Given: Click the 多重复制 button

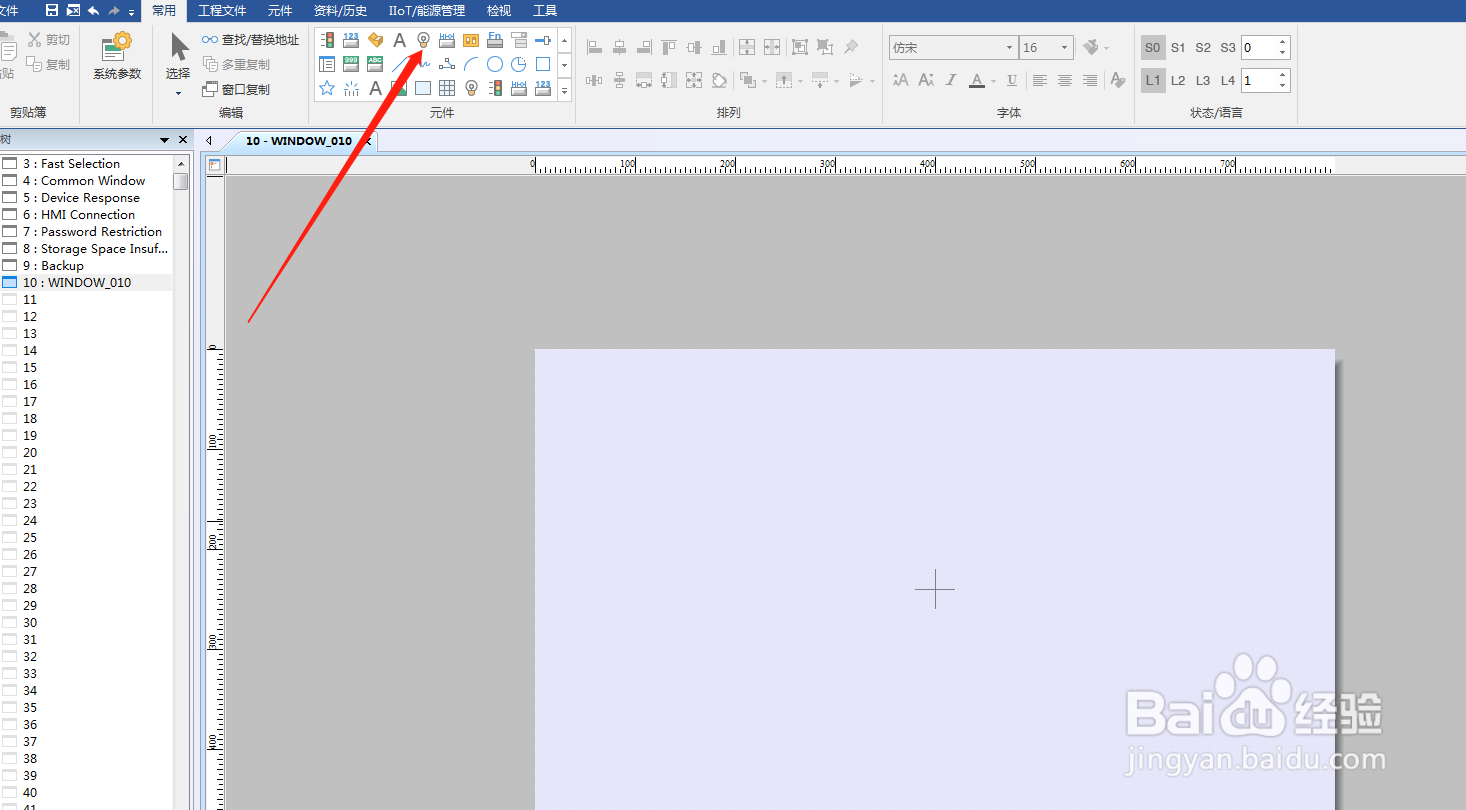Looking at the screenshot, I should 236,64.
